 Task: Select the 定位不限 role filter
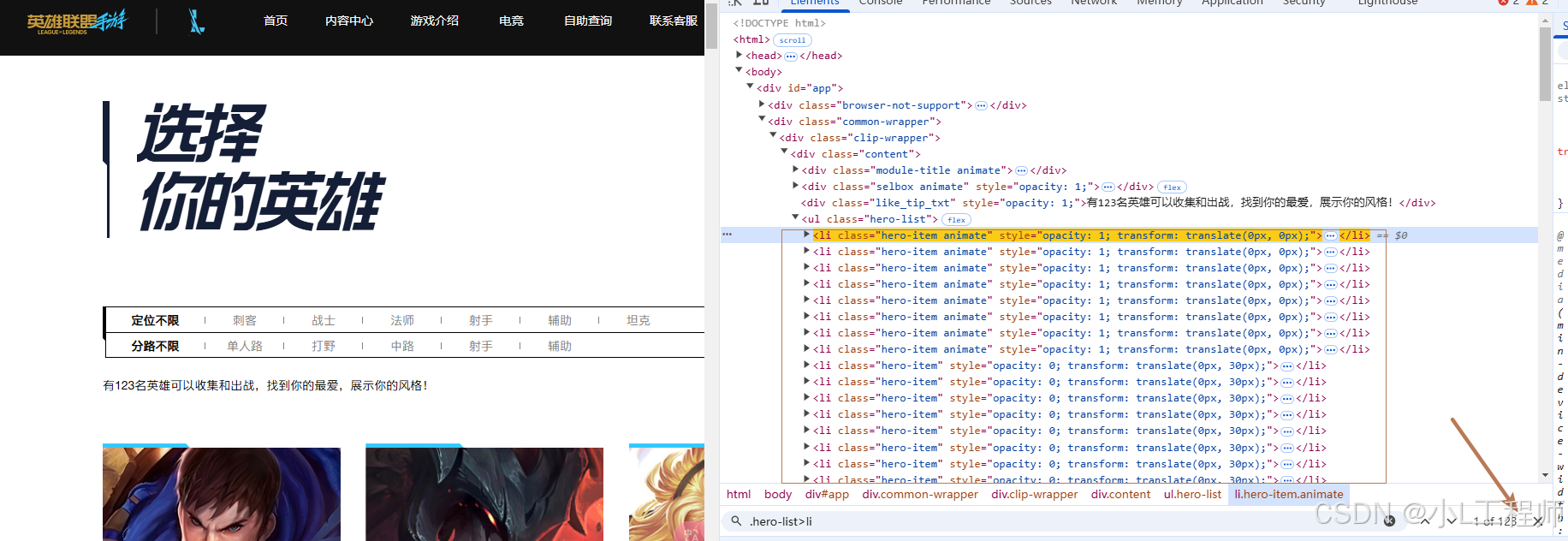(155, 320)
